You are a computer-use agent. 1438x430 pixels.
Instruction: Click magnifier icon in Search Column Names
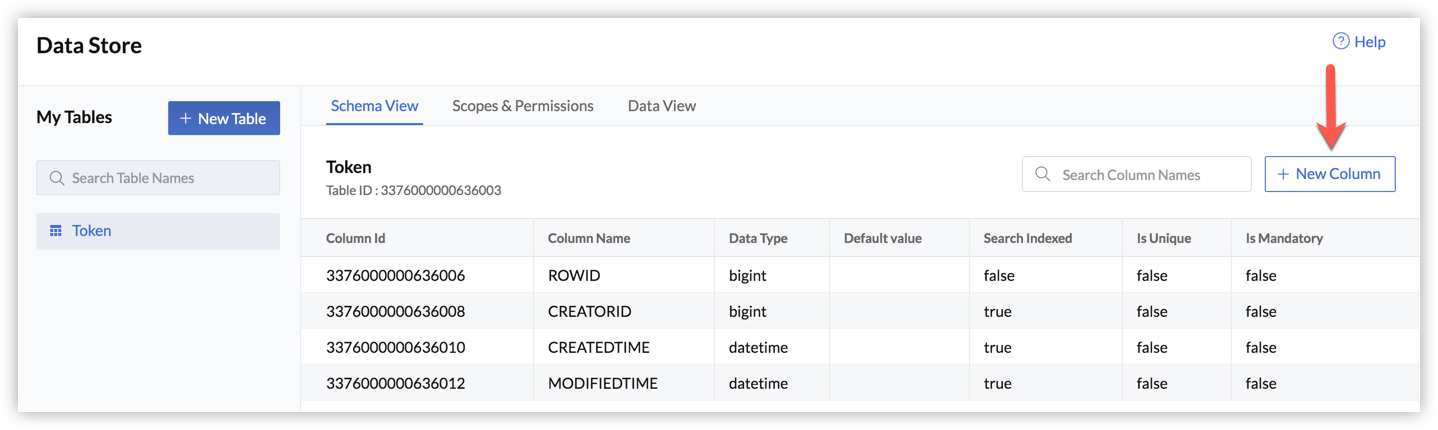[x=1043, y=174]
